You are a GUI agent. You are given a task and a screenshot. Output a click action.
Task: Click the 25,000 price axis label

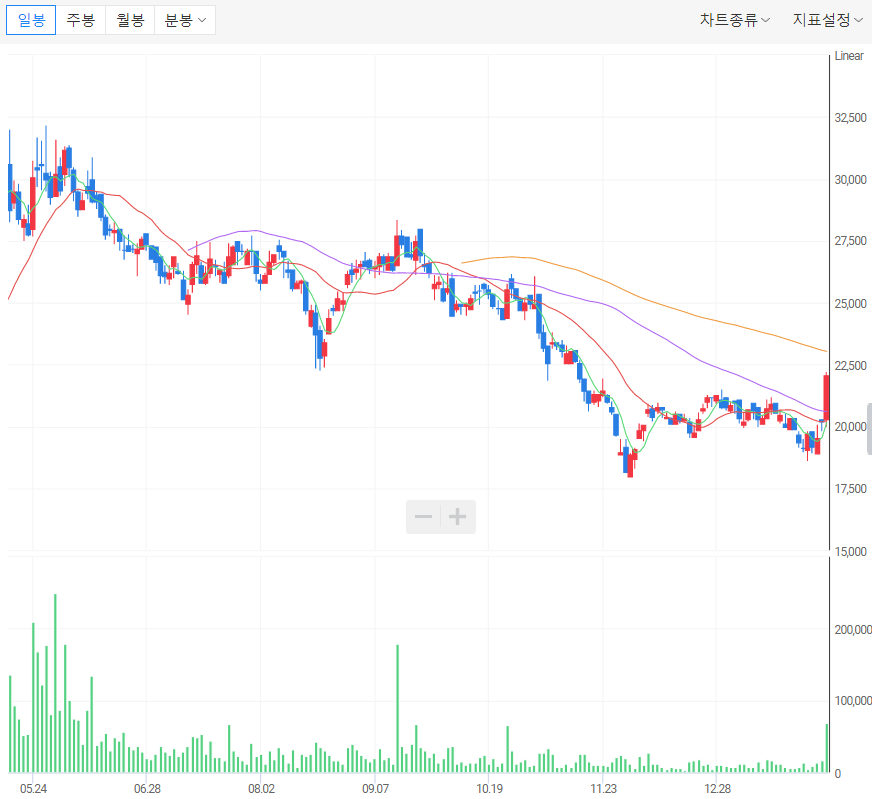850,304
